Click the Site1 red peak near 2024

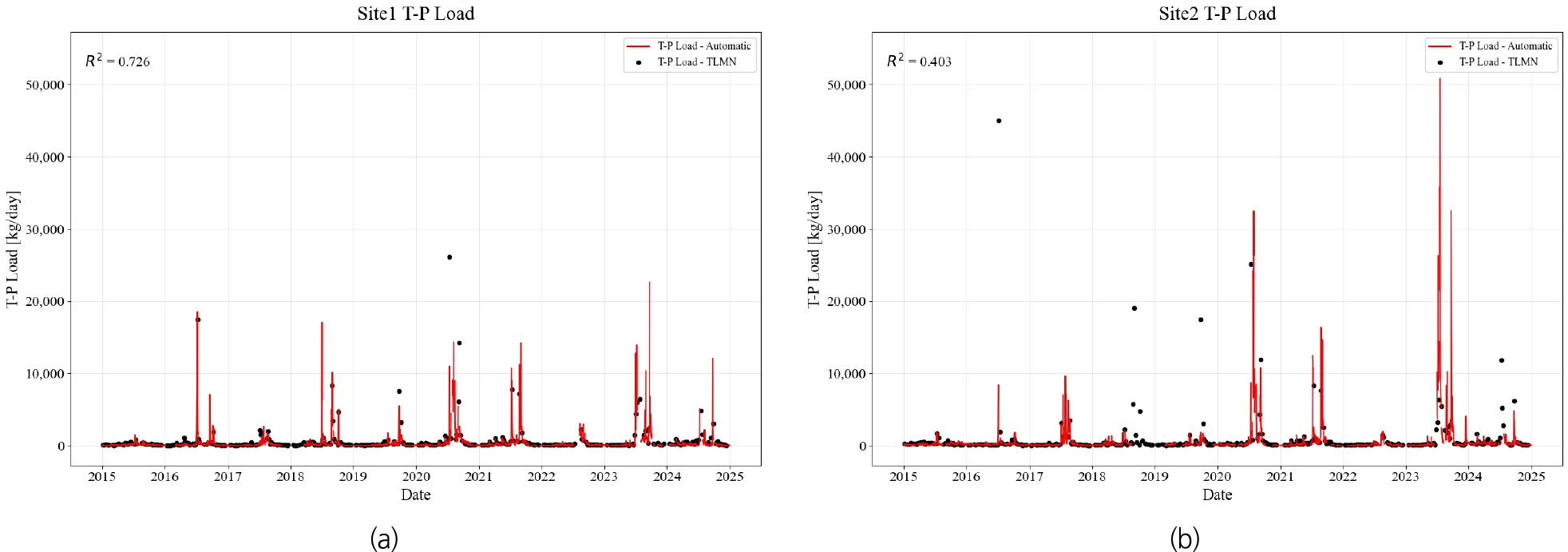[x=649, y=284]
